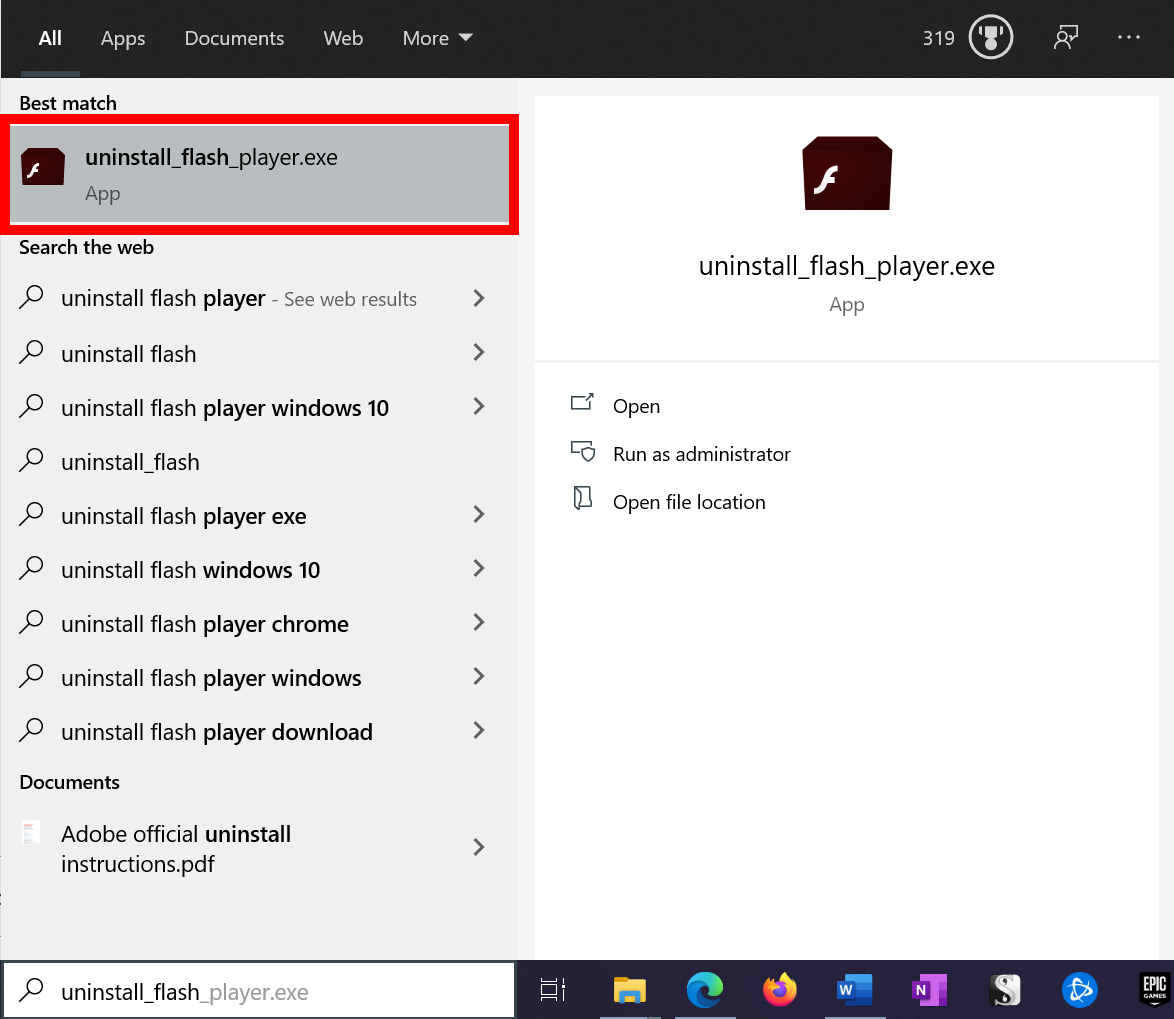Click Run as administrator
This screenshot has height=1019, width=1174.
coord(701,454)
